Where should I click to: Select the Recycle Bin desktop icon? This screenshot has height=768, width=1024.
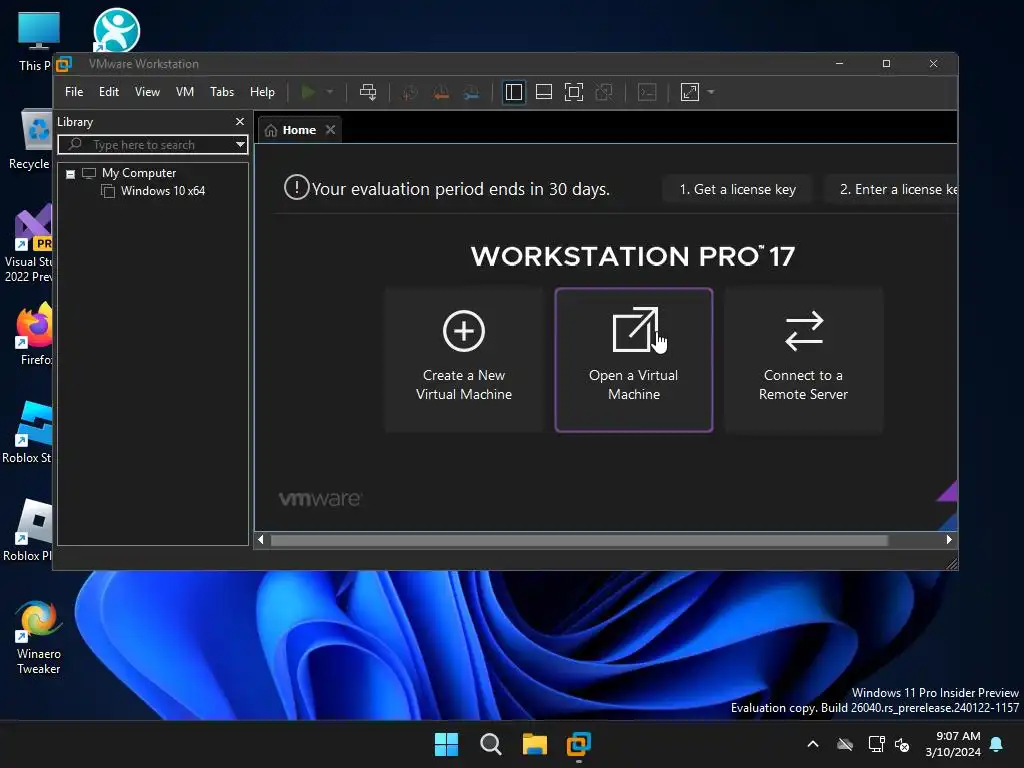(31, 140)
